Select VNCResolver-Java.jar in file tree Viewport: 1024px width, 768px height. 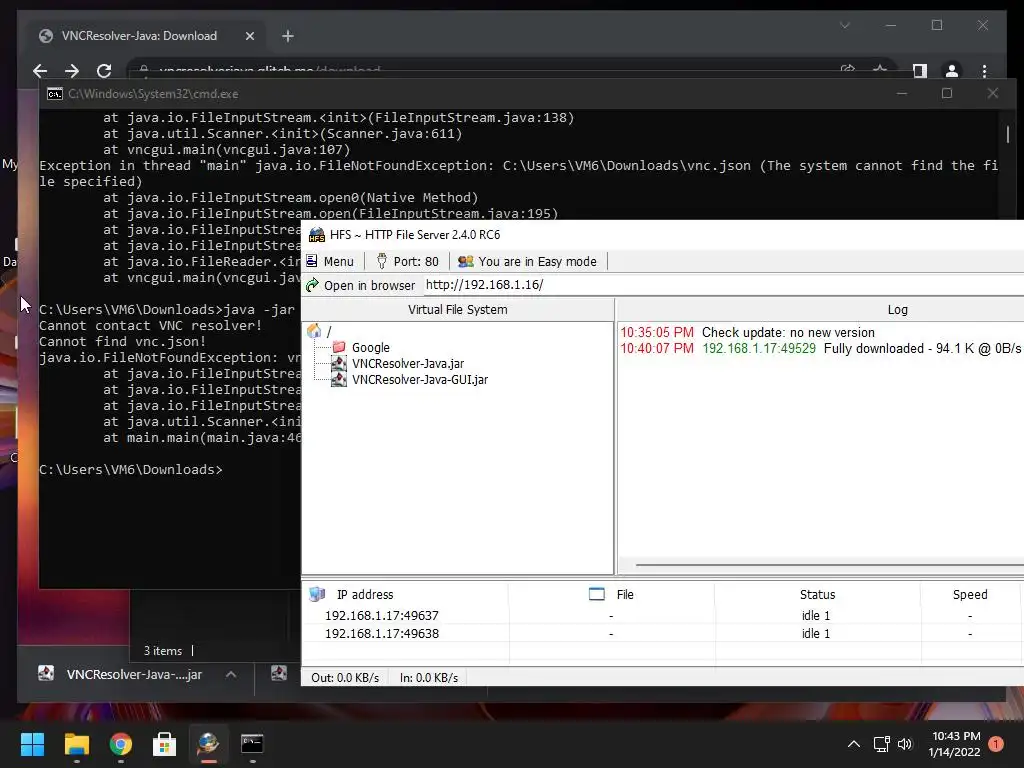[x=408, y=364]
